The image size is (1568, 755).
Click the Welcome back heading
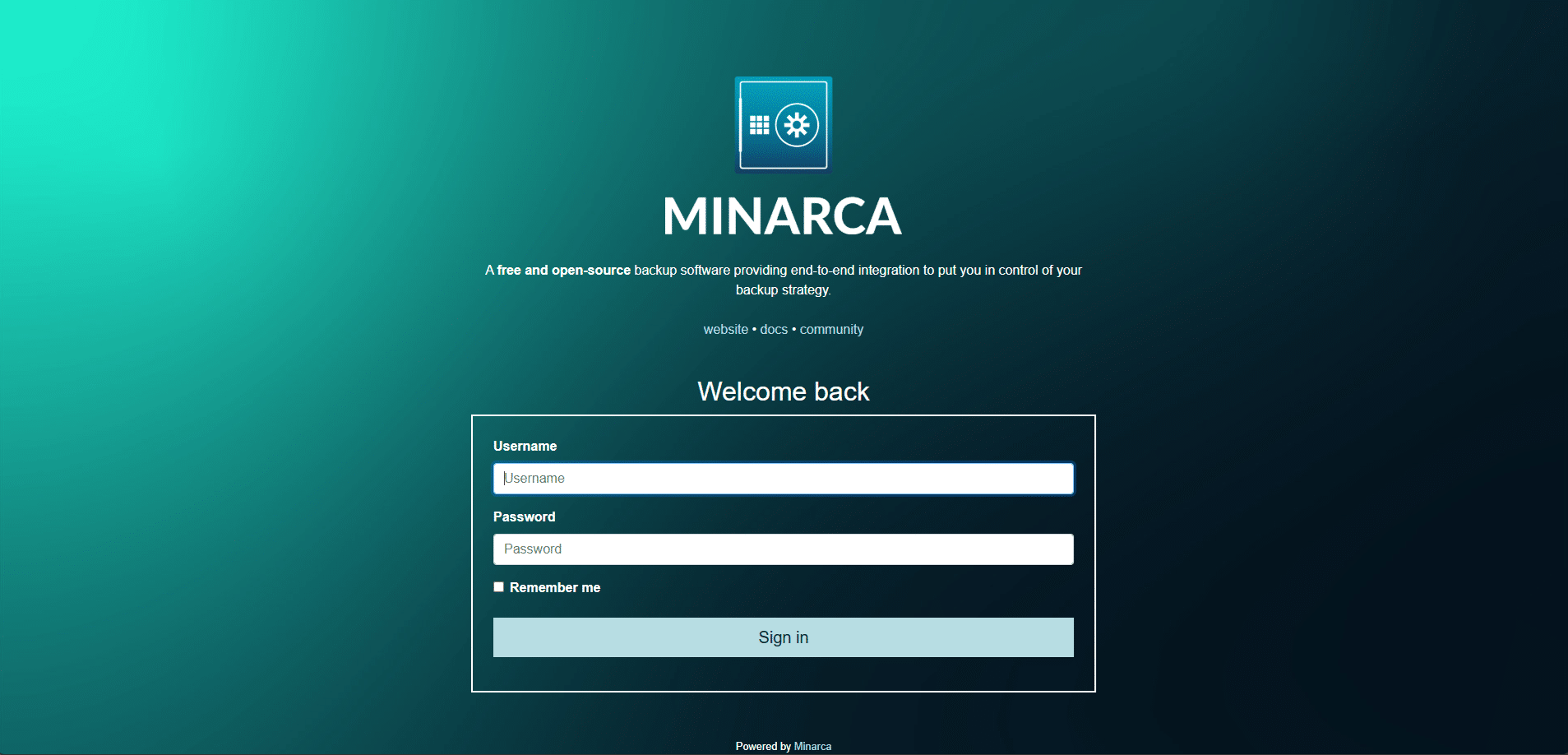[x=784, y=391]
